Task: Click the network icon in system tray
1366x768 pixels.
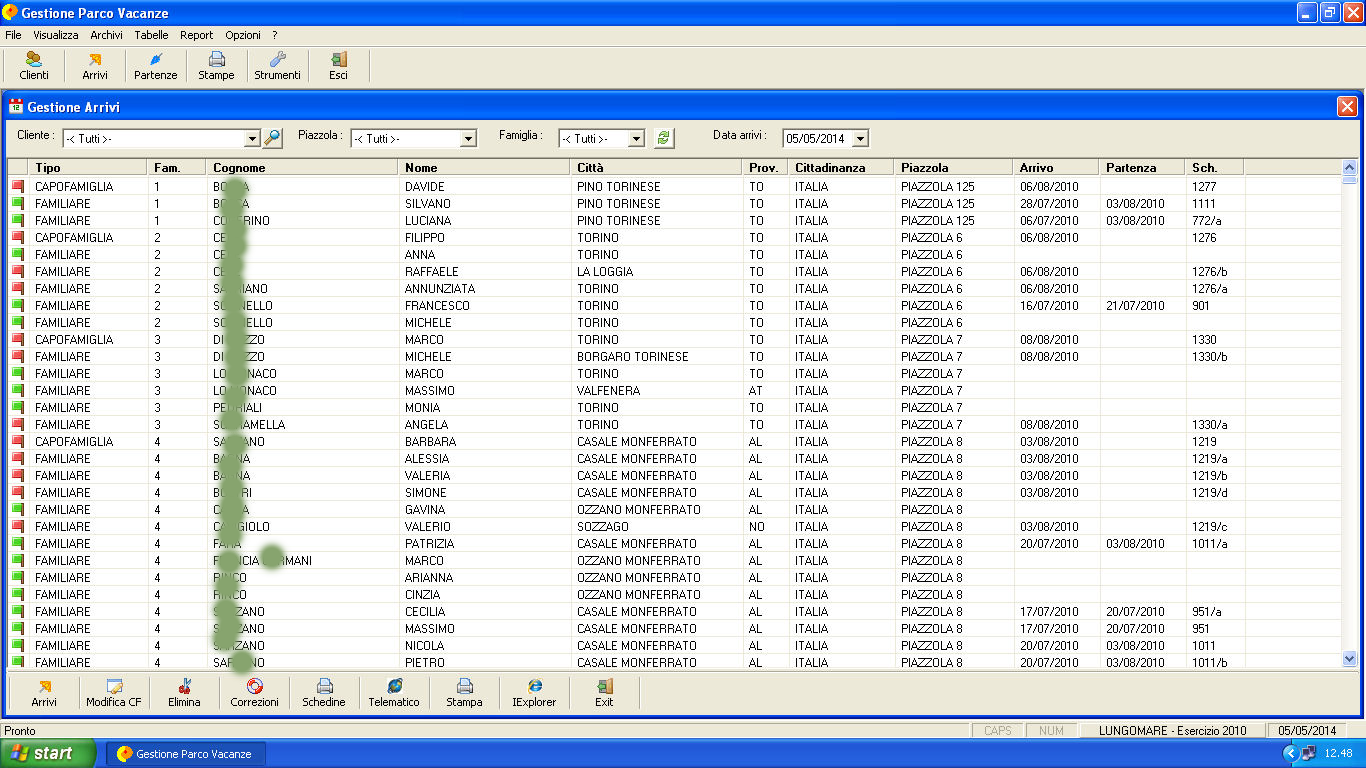Action: (1308, 753)
